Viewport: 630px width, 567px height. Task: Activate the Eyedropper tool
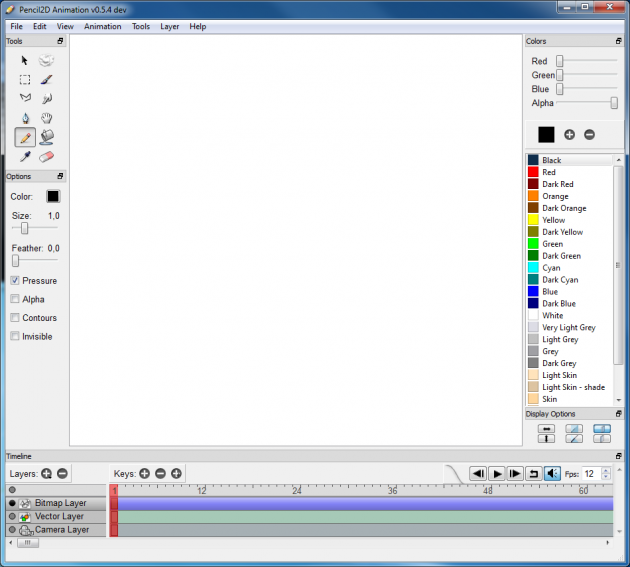[25, 157]
